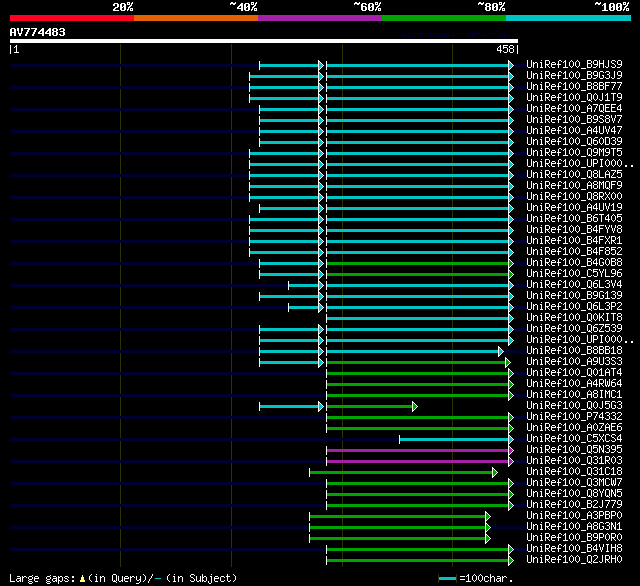Image resolution: width=640 pixels, height=586 pixels.
Task: Select the UniRef100_Q60D39 label
Action: point(574,142)
